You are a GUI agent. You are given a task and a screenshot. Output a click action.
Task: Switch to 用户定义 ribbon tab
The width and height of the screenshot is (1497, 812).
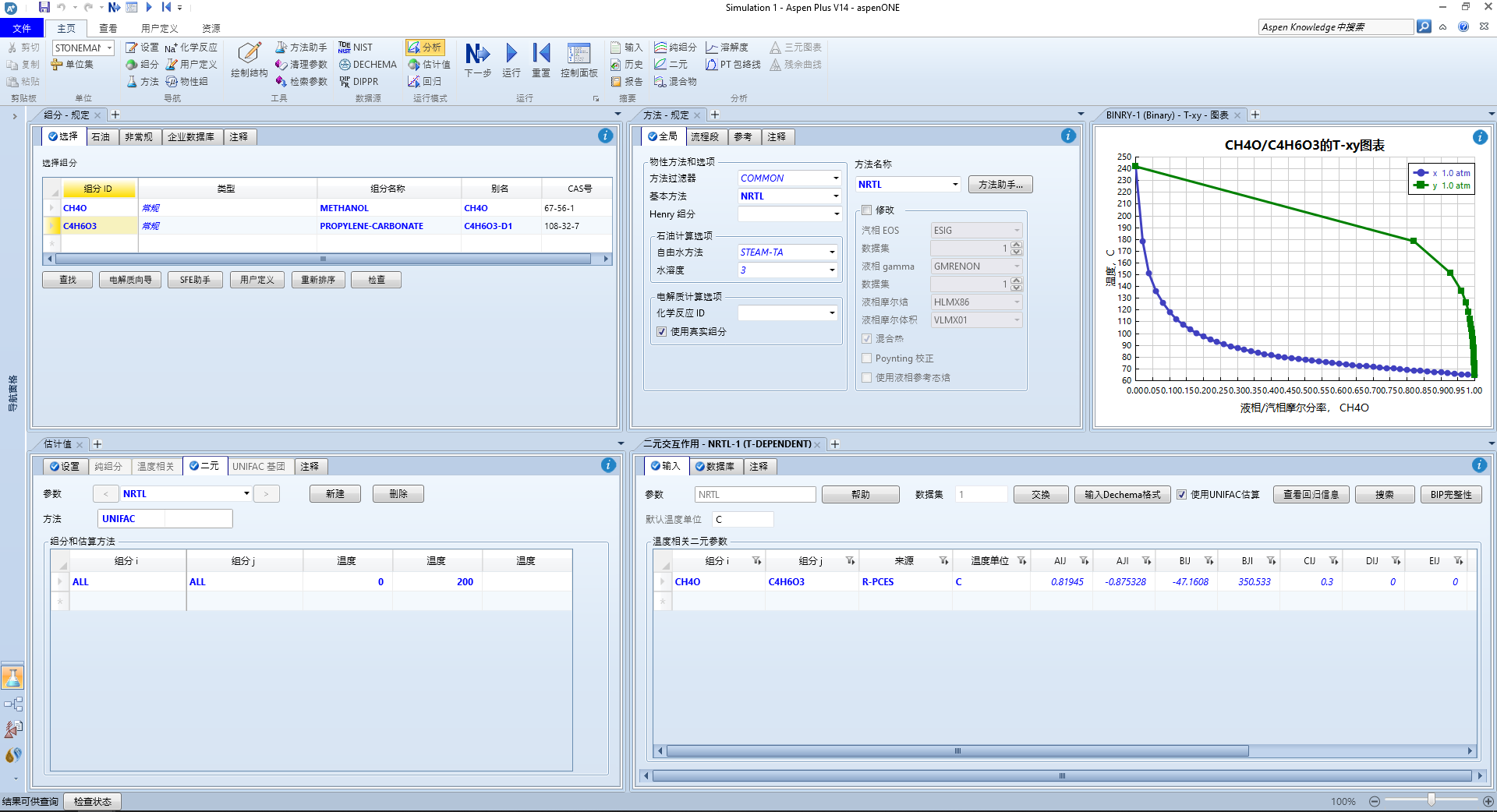pyautogui.click(x=159, y=28)
